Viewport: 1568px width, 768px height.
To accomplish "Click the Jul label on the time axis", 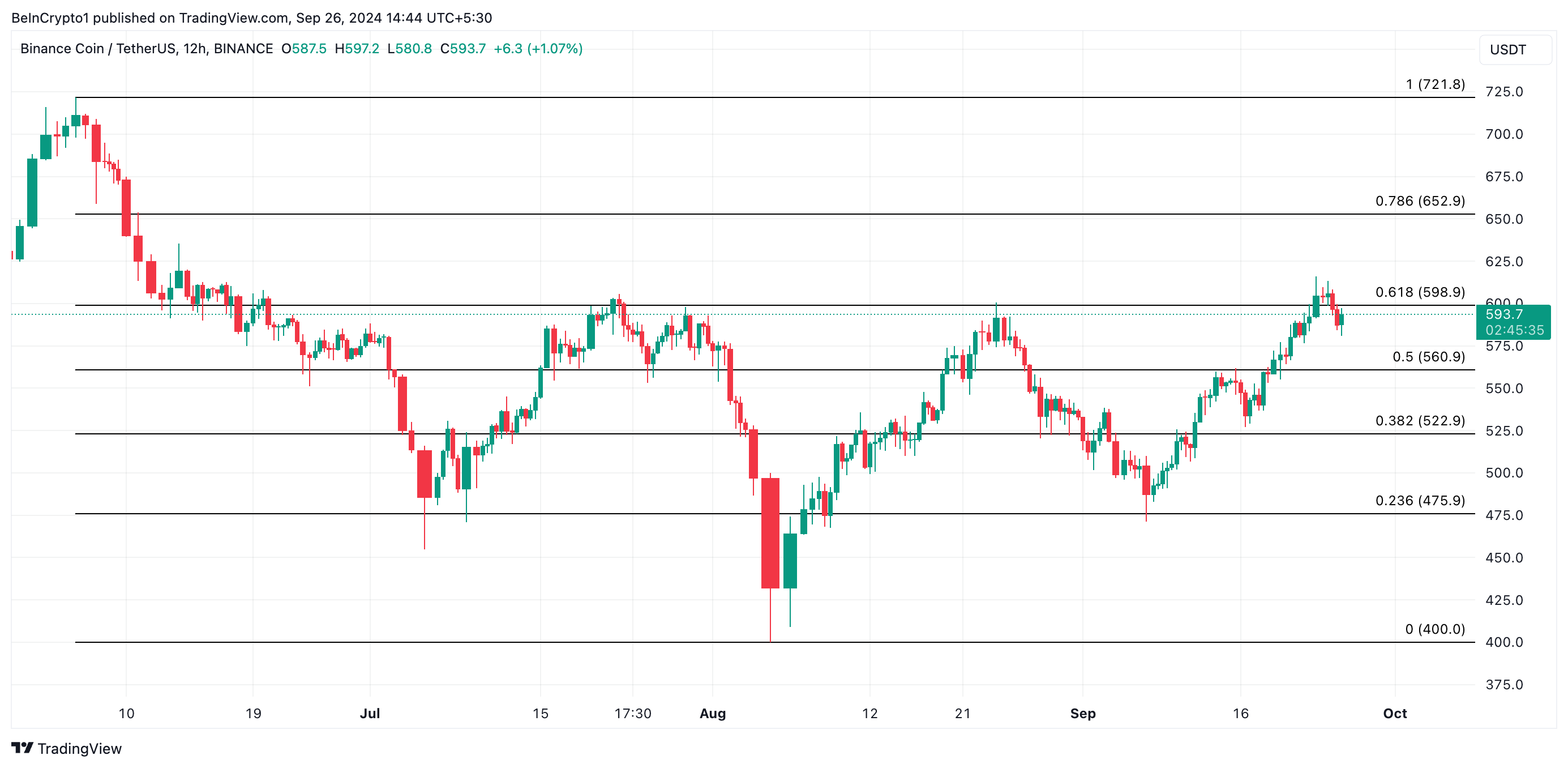I will [x=370, y=713].
